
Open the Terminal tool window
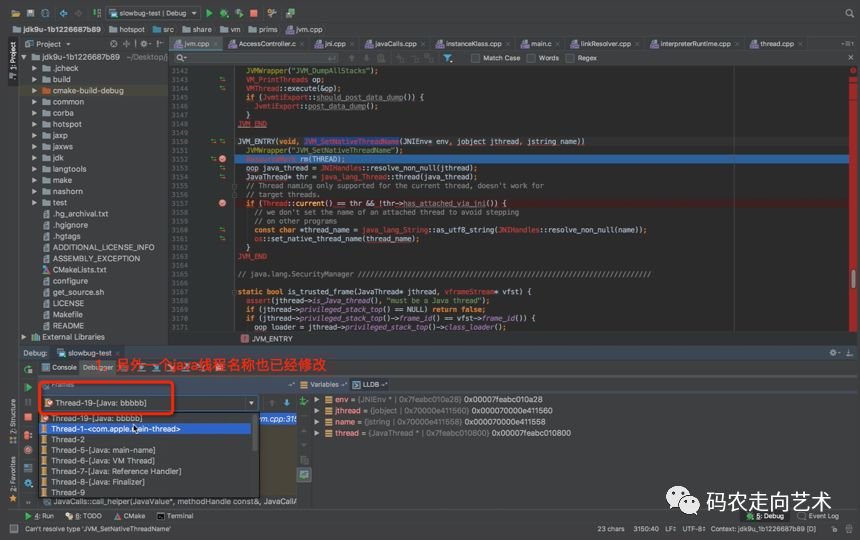175,516
